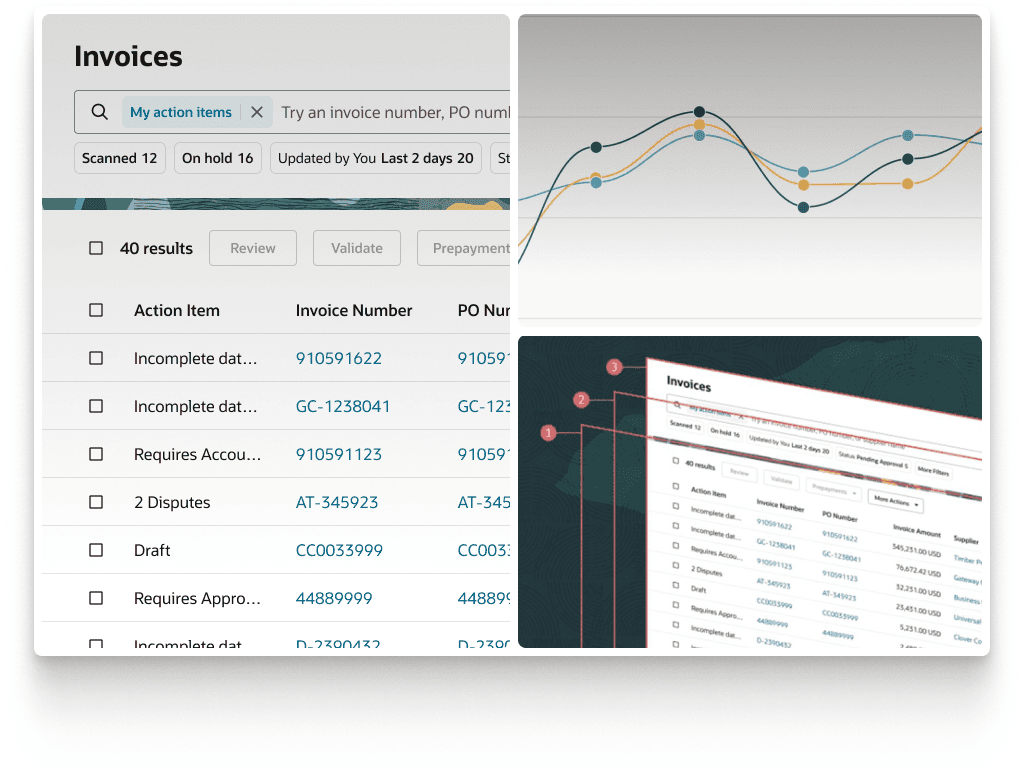Check the row for invoice 44889999
This screenshot has height=768, width=1024.
coord(96,598)
